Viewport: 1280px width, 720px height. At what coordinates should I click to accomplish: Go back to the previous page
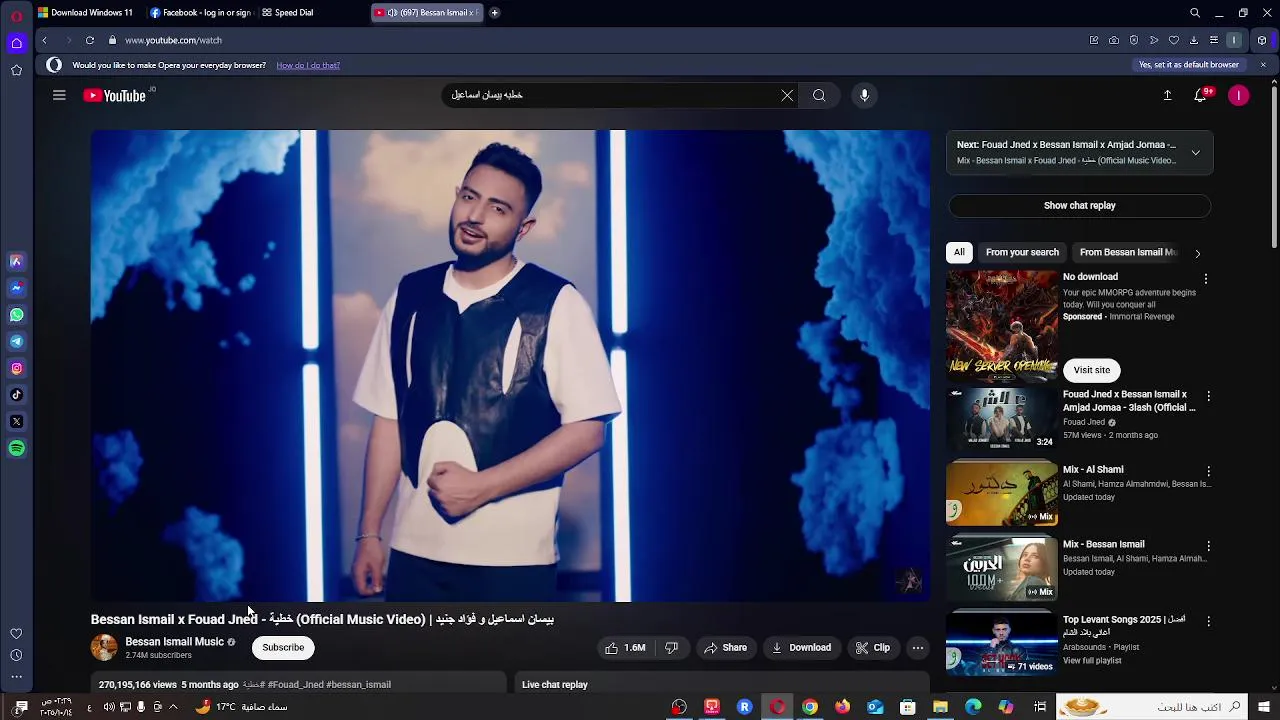coord(44,40)
